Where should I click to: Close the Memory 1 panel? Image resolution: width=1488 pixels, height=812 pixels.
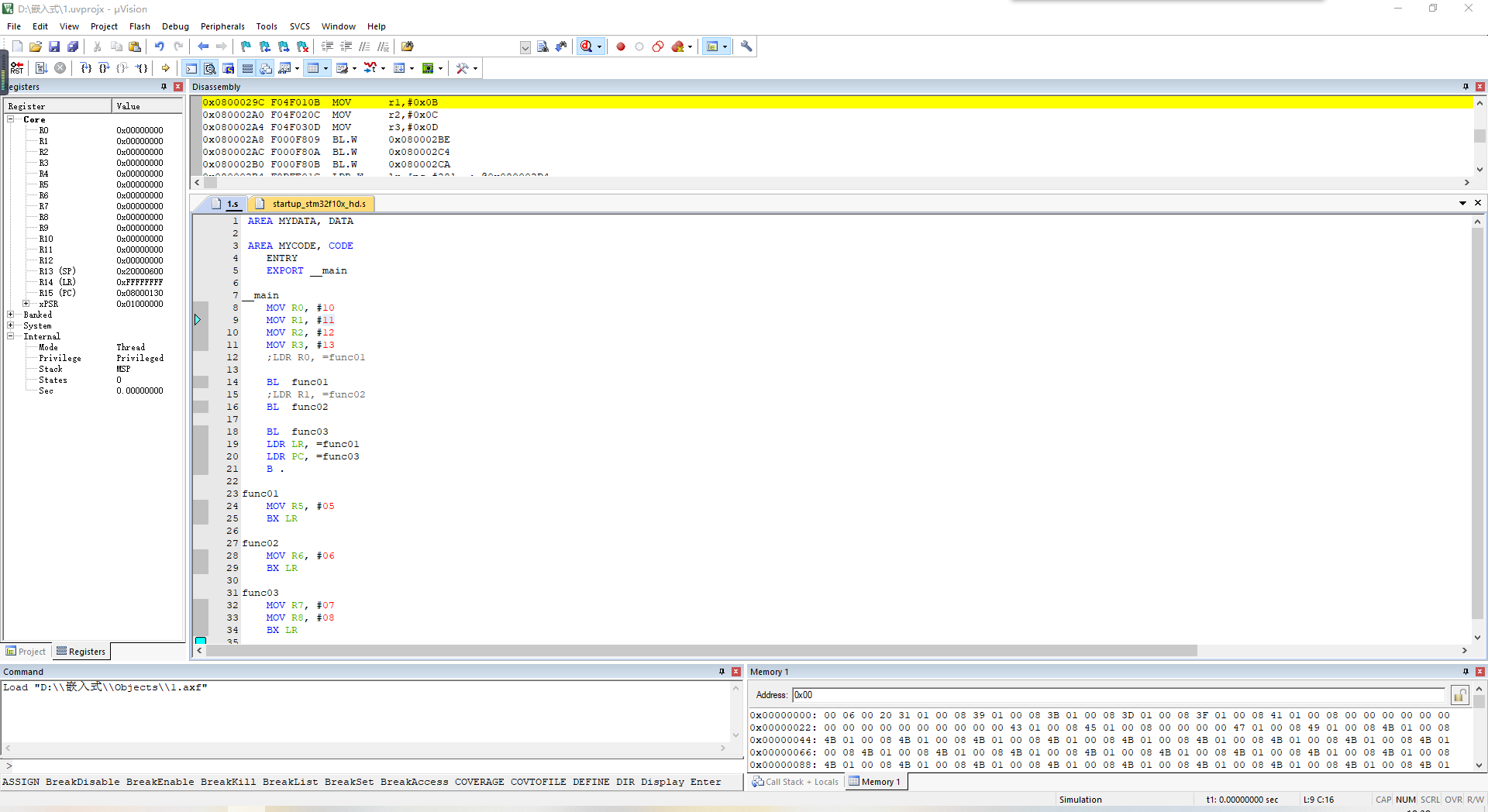(1480, 672)
